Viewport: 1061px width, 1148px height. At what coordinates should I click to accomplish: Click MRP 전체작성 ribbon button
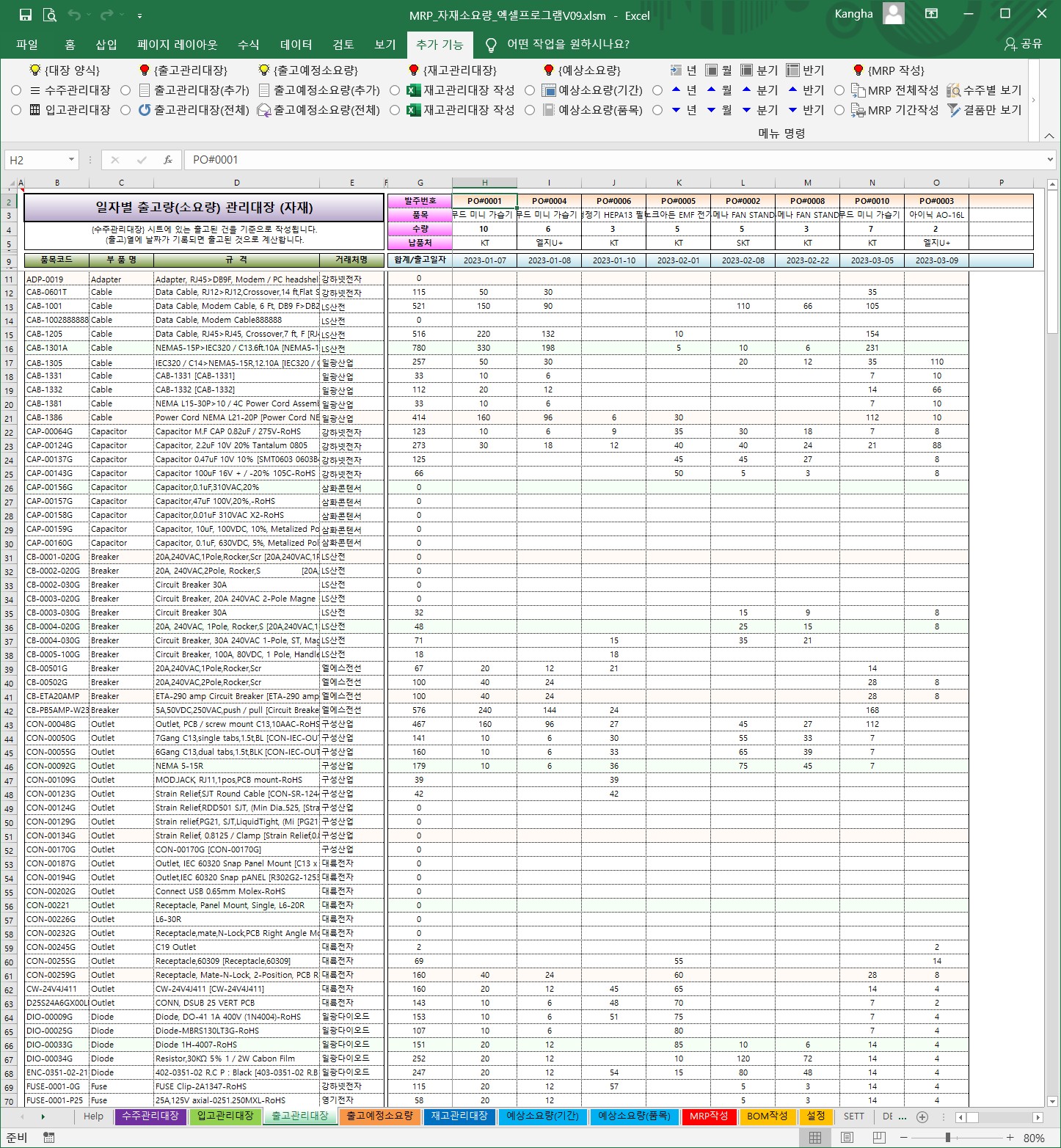(895, 89)
